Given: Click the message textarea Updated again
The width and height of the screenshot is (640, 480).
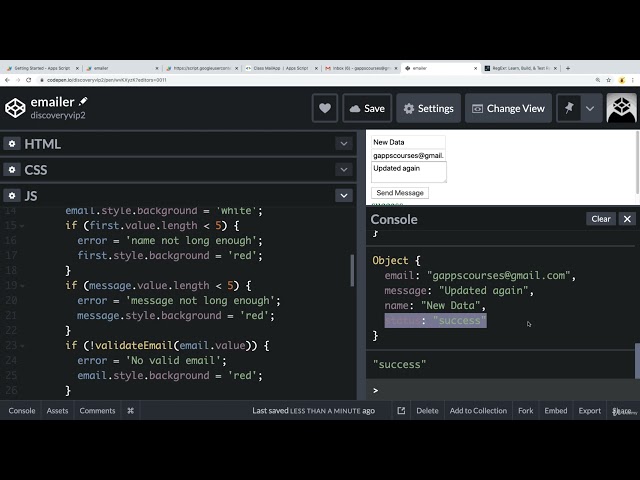Looking at the screenshot, I should point(409,172).
